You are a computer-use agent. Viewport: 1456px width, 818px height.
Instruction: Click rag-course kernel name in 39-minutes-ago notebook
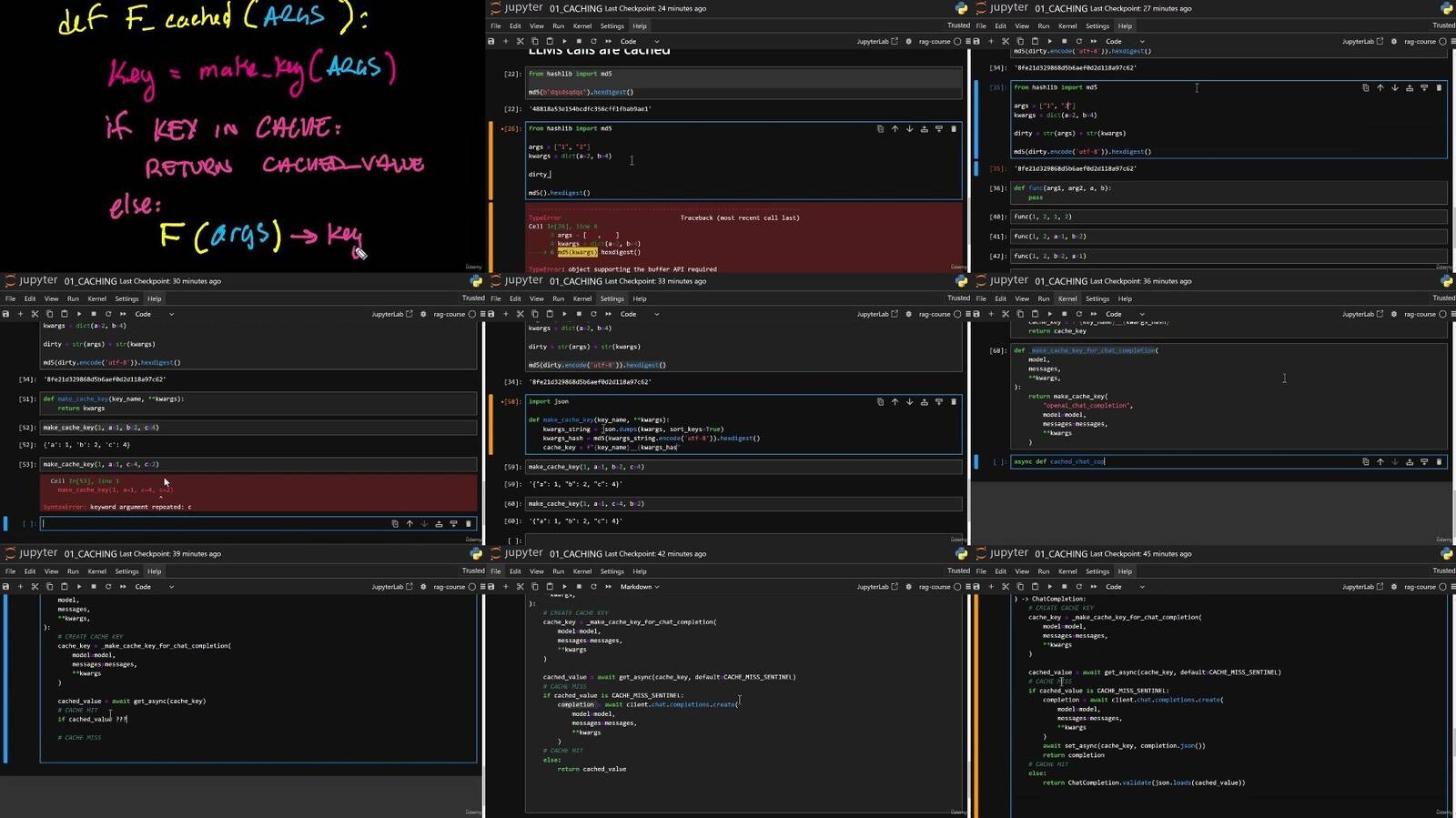[450, 587]
